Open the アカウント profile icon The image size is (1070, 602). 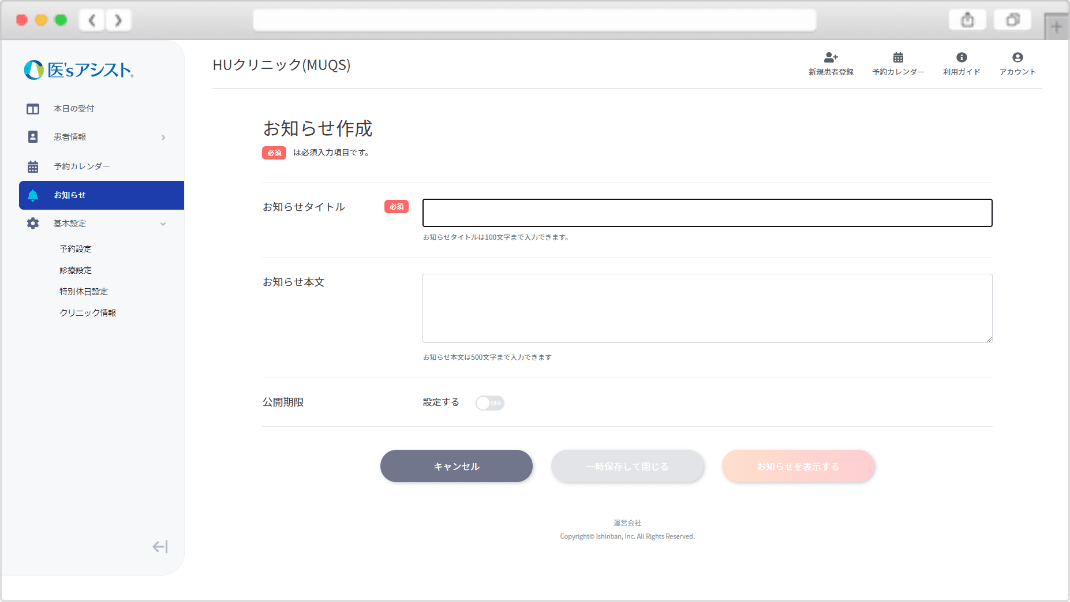pyautogui.click(x=1017, y=58)
